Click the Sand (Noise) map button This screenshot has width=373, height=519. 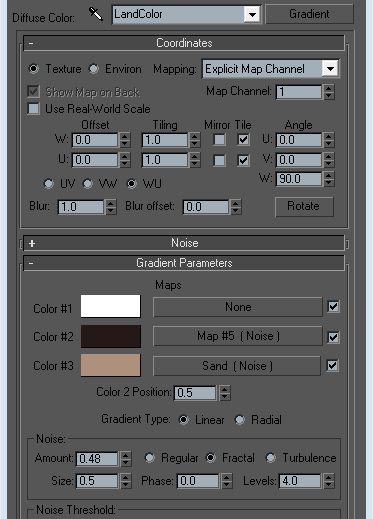(x=237, y=366)
